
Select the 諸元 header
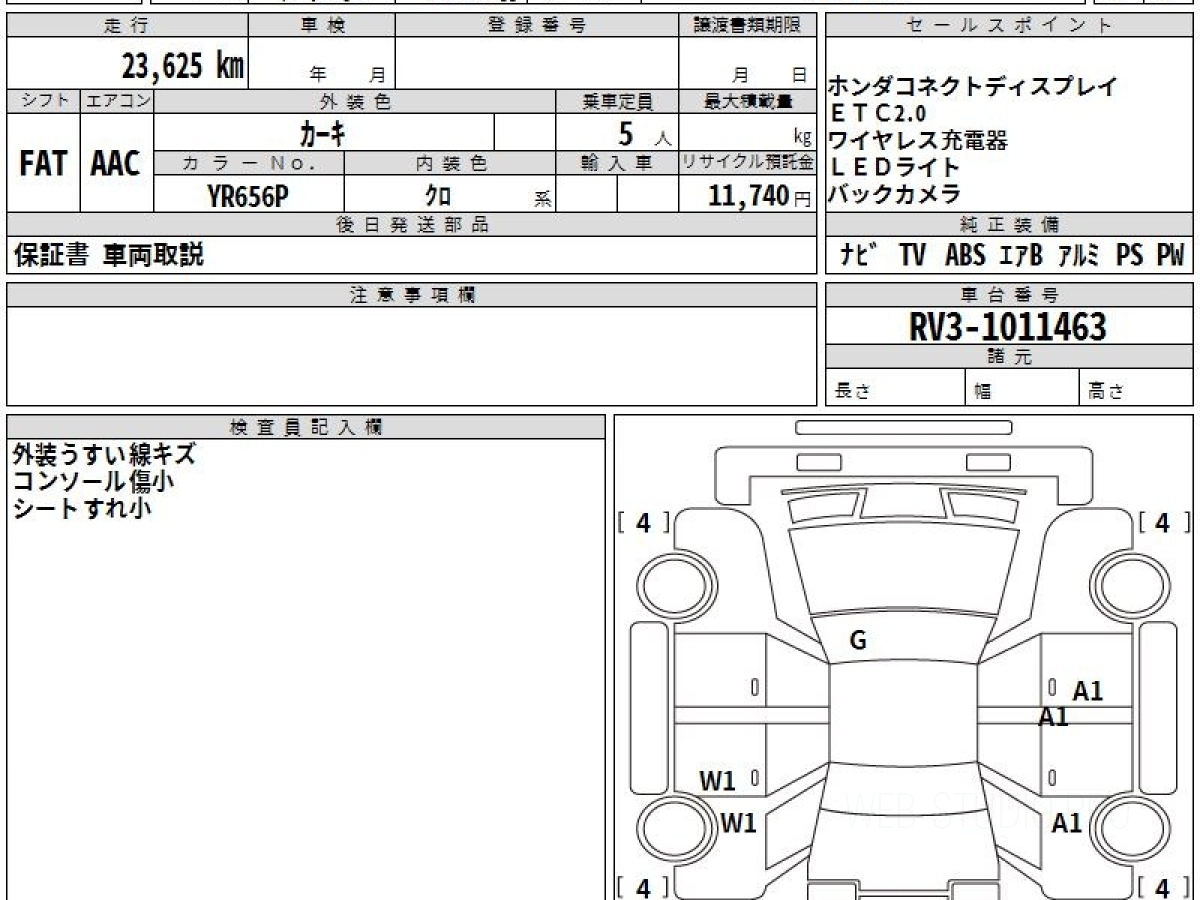(x=1009, y=357)
